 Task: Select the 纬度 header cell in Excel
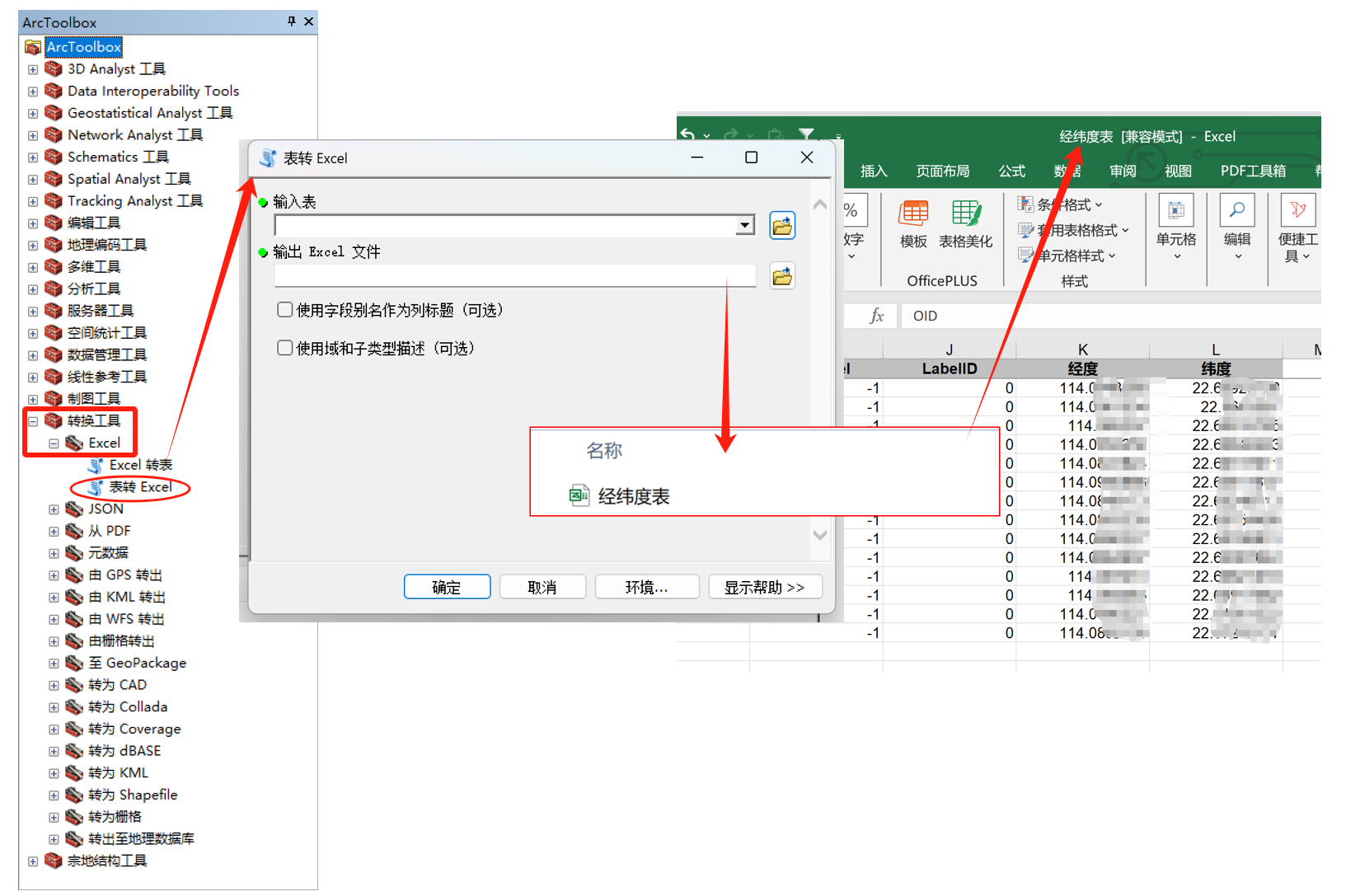click(1216, 368)
